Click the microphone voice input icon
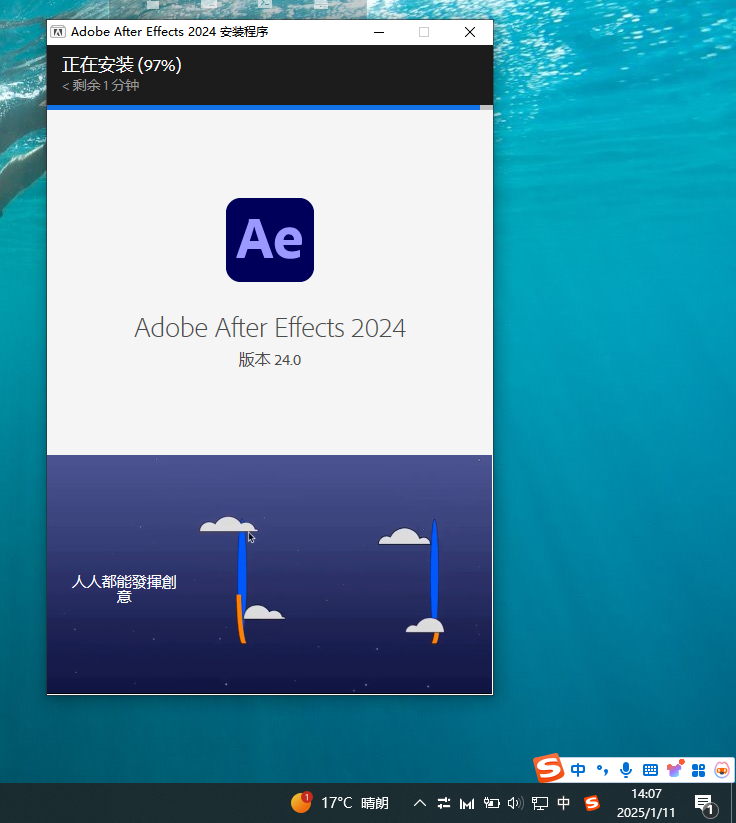736x823 pixels. click(x=626, y=770)
